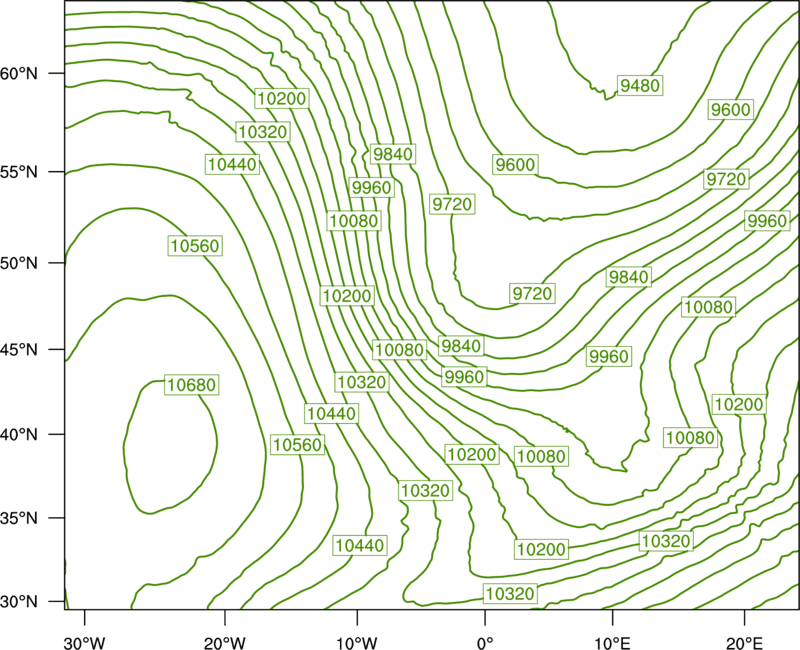The height and width of the screenshot is (650, 800).
Task: Click the 10560 label directly above 10680
Action: [195, 245]
